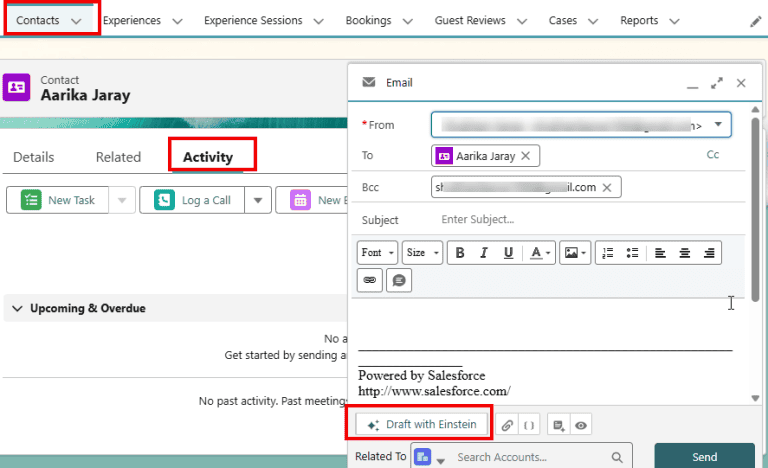Click the Bold formatting icon
Screen dimensions: 768x468
click(459, 253)
